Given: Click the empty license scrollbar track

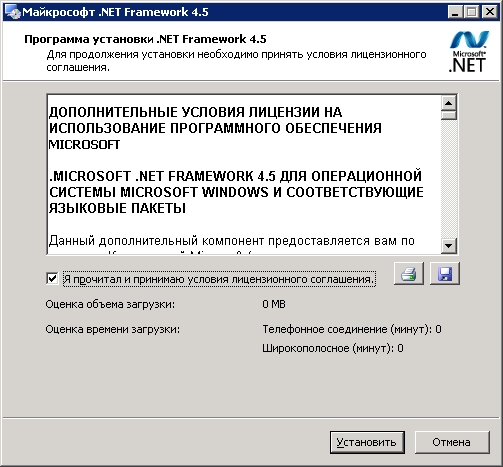Looking at the screenshot, I should coord(448,179).
